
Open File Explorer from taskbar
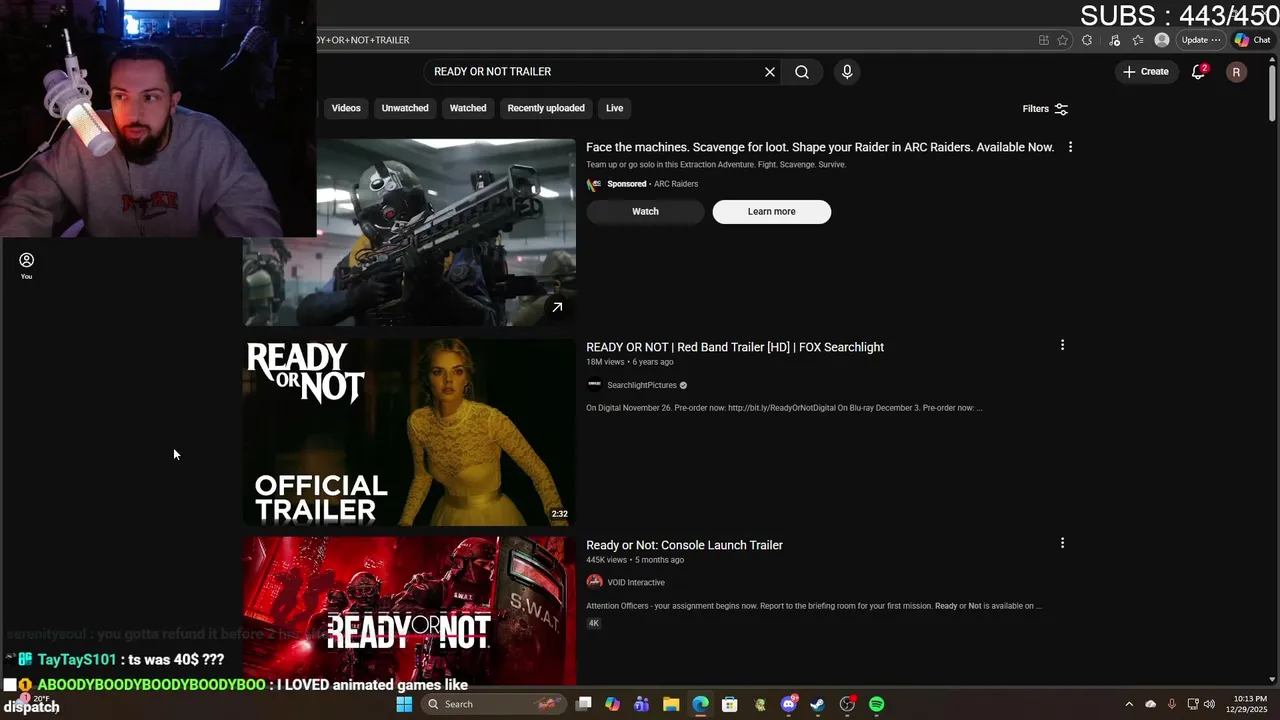click(x=671, y=704)
